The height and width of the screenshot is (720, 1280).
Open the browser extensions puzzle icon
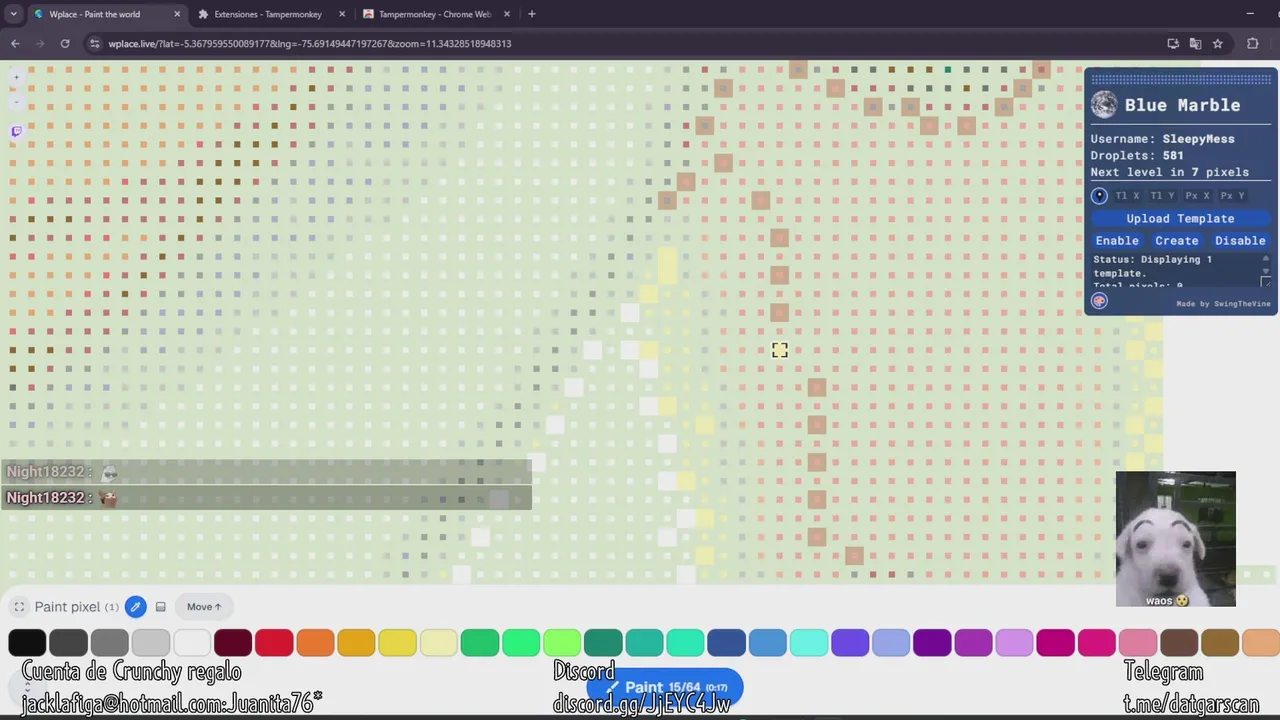point(1252,44)
